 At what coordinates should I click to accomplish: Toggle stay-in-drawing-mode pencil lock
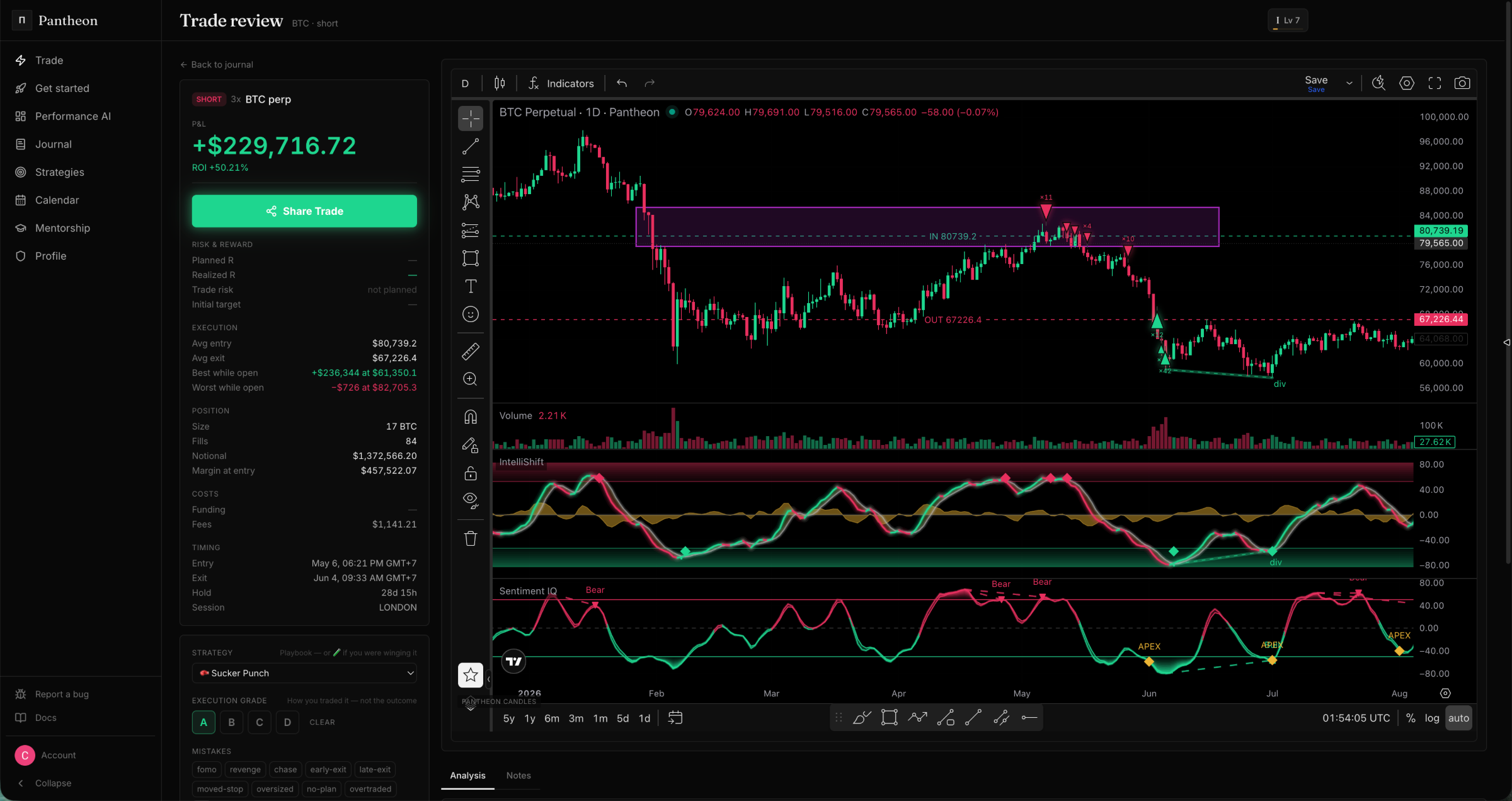(470, 446)
